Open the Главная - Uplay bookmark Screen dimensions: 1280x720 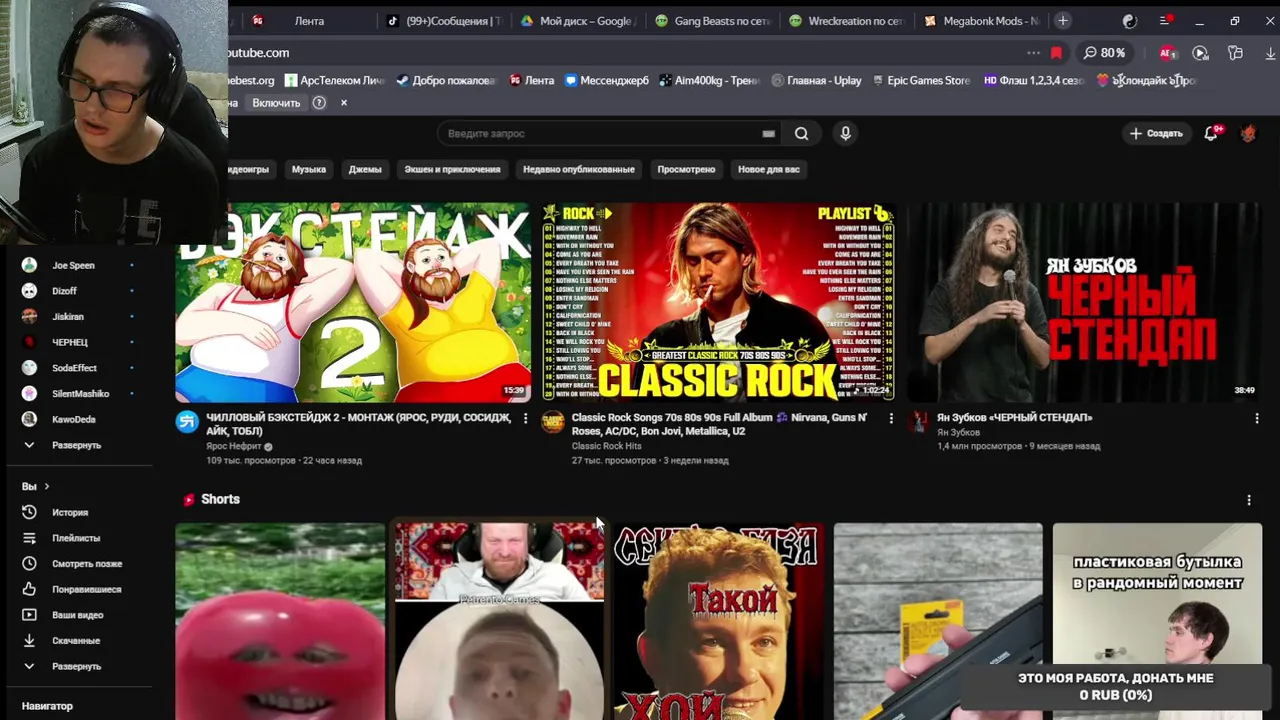pyautogui.click(x=816, y=80)
